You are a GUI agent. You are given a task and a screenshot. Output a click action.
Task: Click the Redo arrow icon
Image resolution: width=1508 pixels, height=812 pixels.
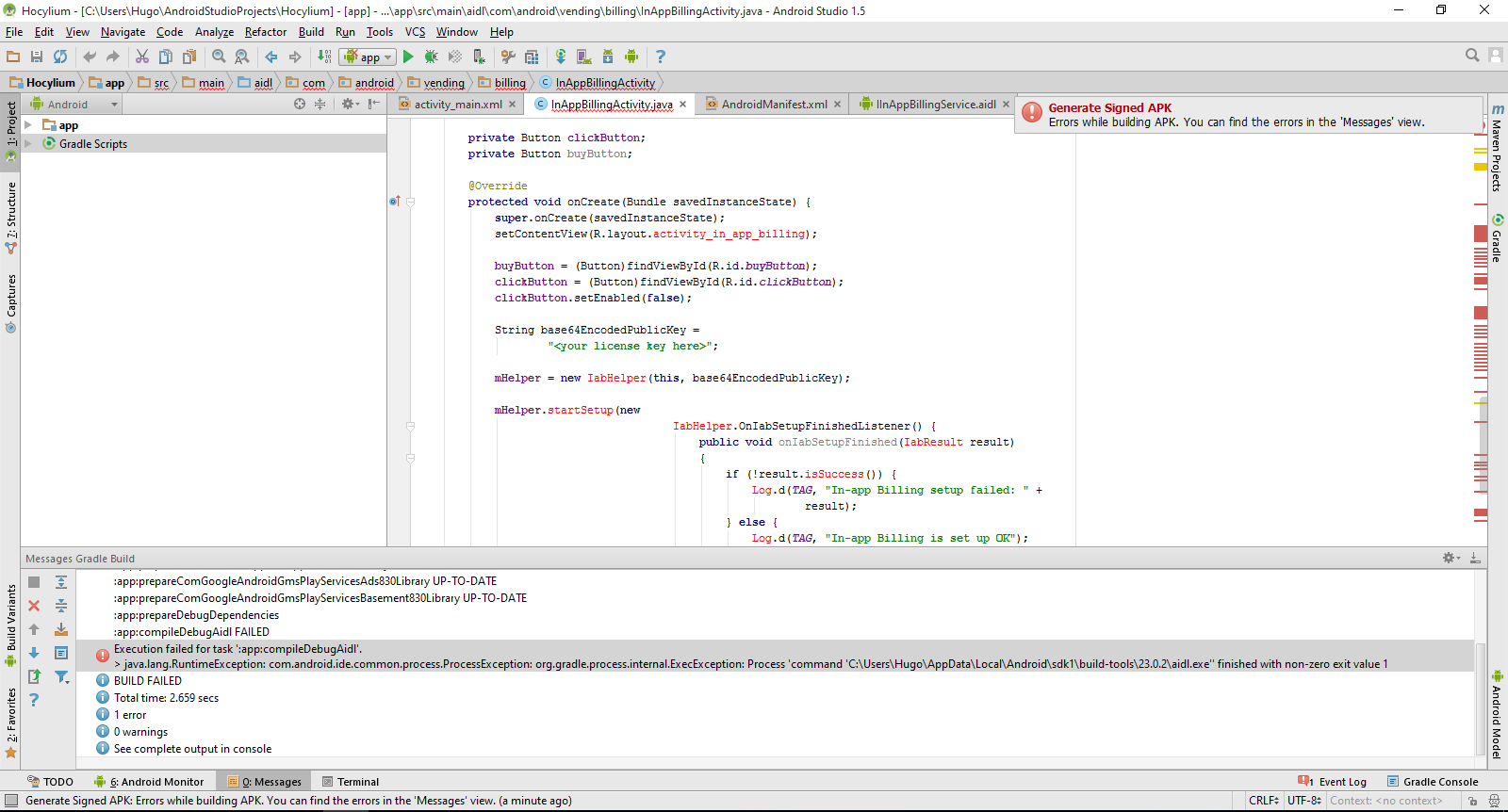point(113,57)
